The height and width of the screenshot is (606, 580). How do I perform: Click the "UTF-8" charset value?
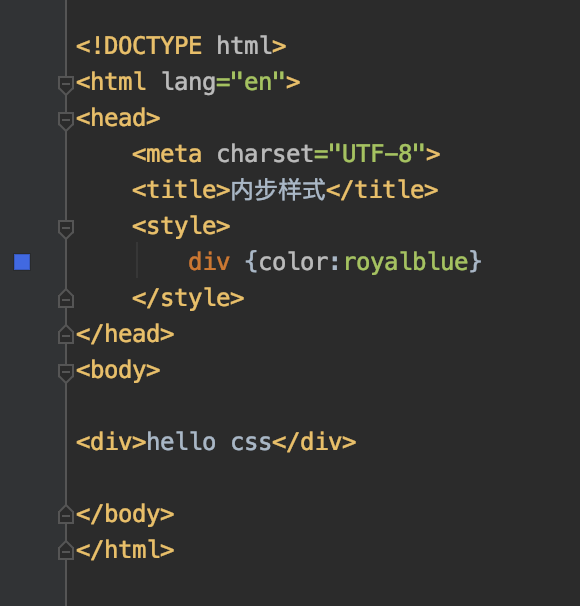pos(377,153)
